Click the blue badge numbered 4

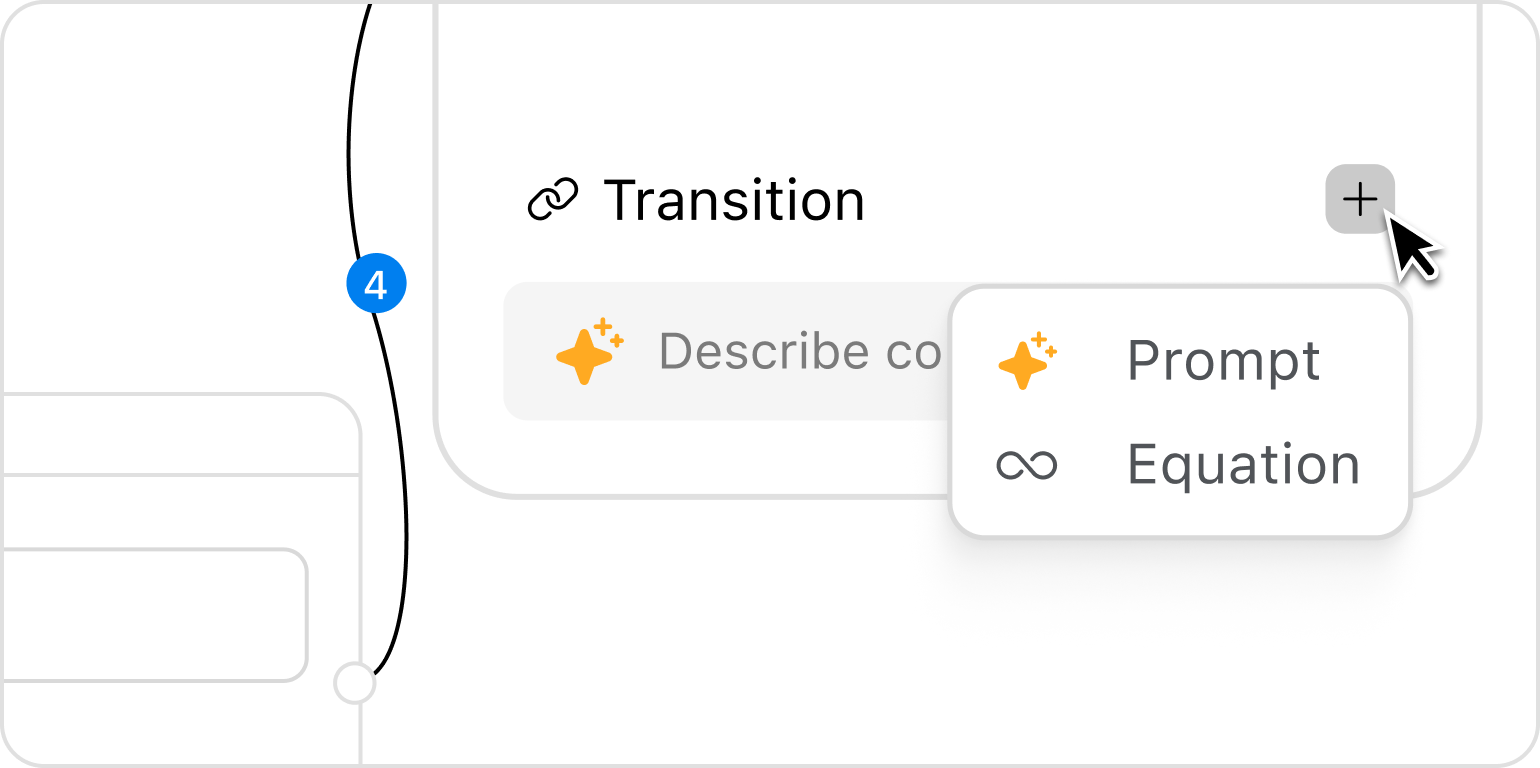[376, 285]
